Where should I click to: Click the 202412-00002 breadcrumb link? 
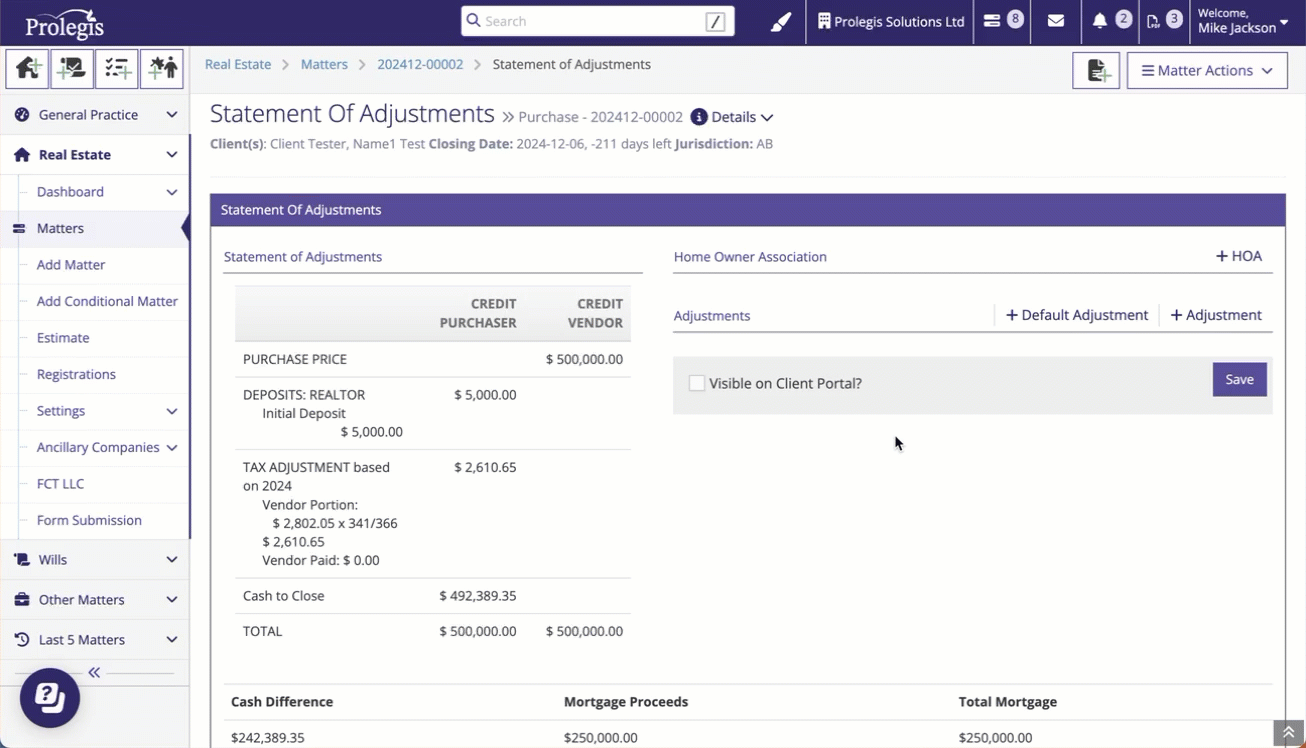pyautogui.click(x=420, y=64)
